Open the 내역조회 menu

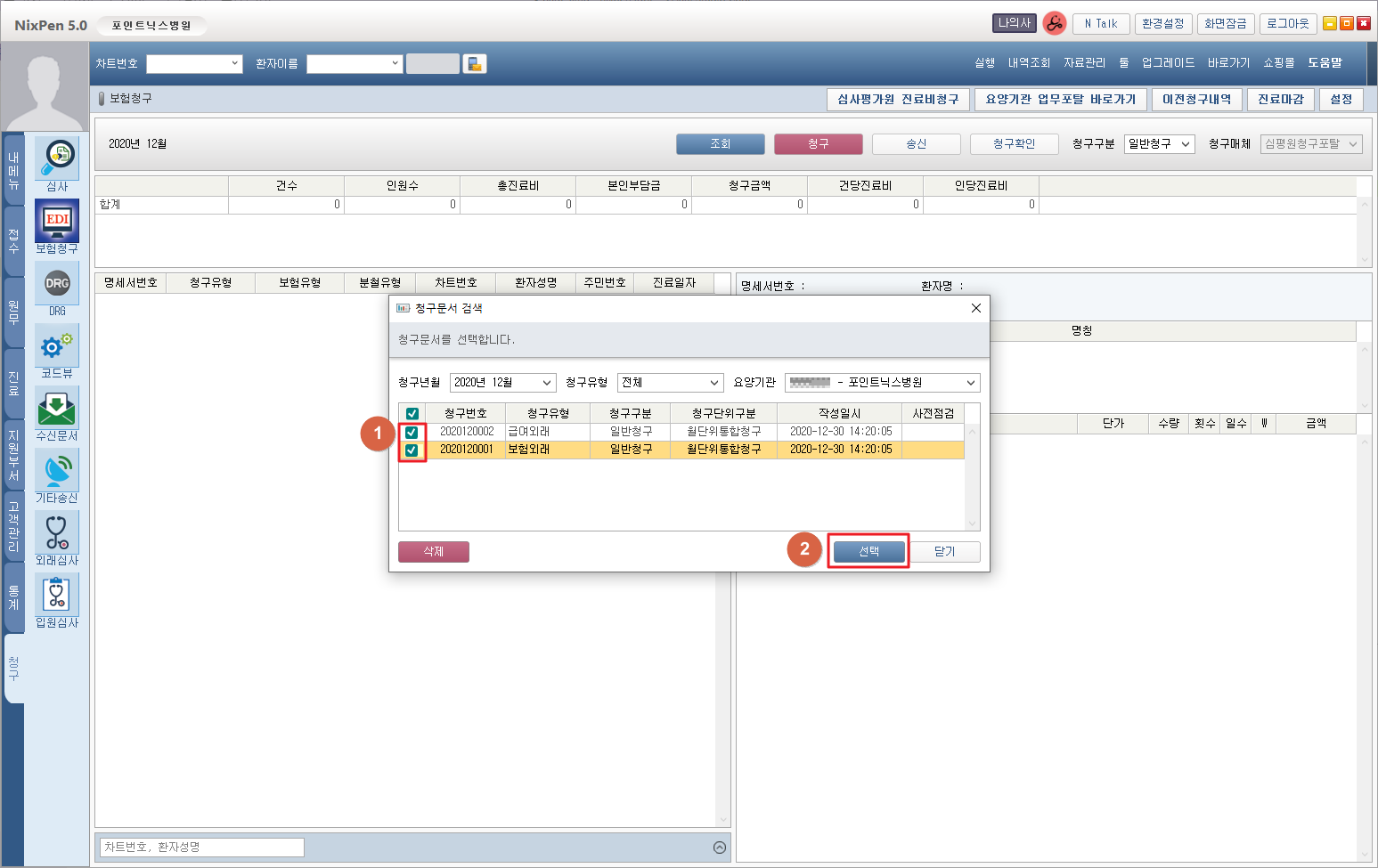(x=1029, y=63)
